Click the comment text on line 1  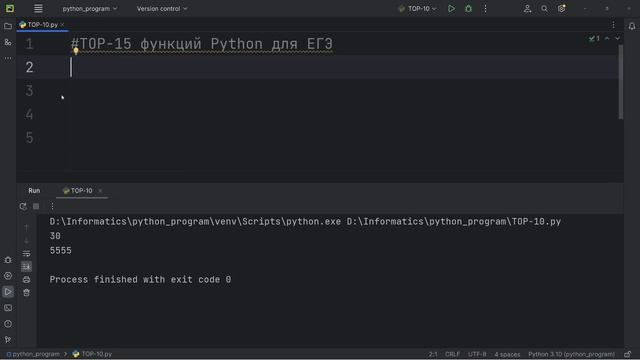(202, 44)
